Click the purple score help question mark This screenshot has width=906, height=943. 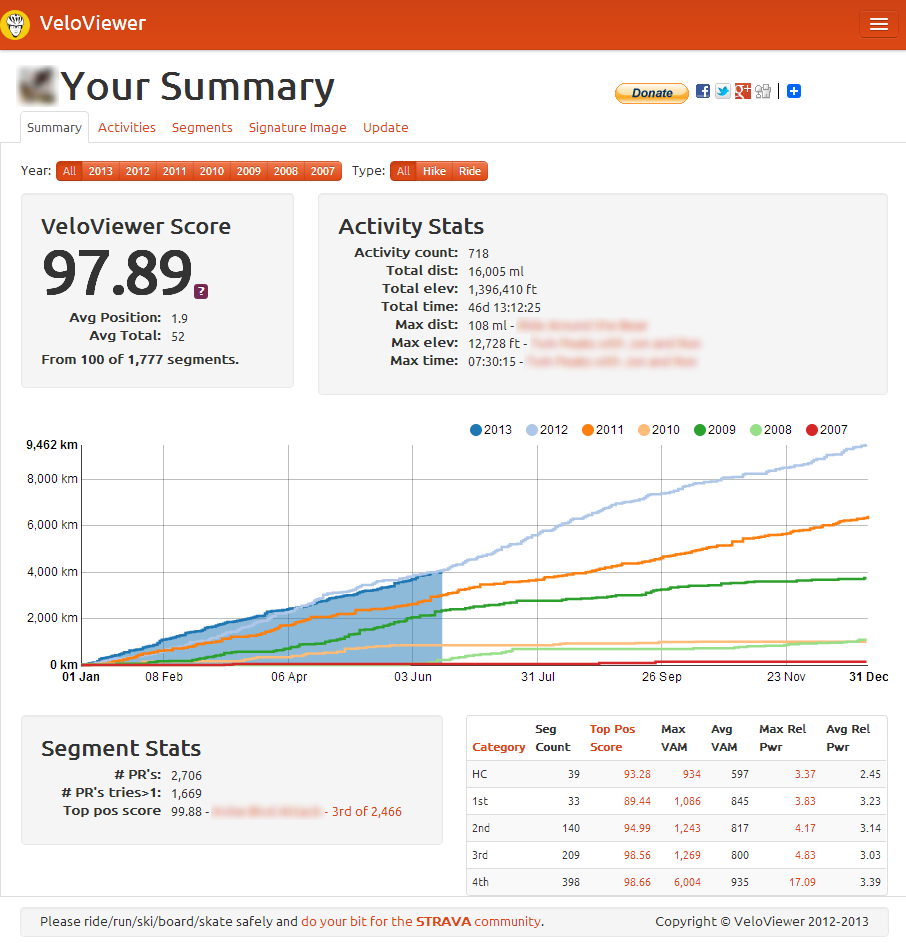pyautogui.click(x=201, y=292)
